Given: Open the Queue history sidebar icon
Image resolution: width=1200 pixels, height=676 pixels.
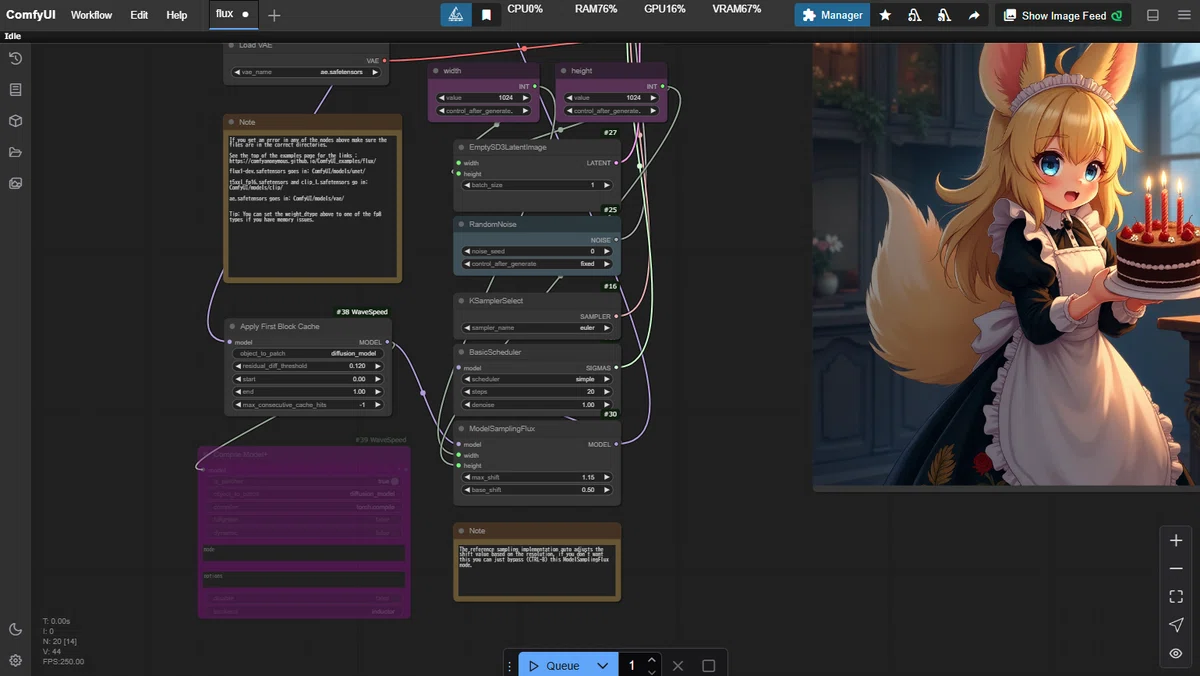Looking at the screenshot, I should (x=15, y=59).
